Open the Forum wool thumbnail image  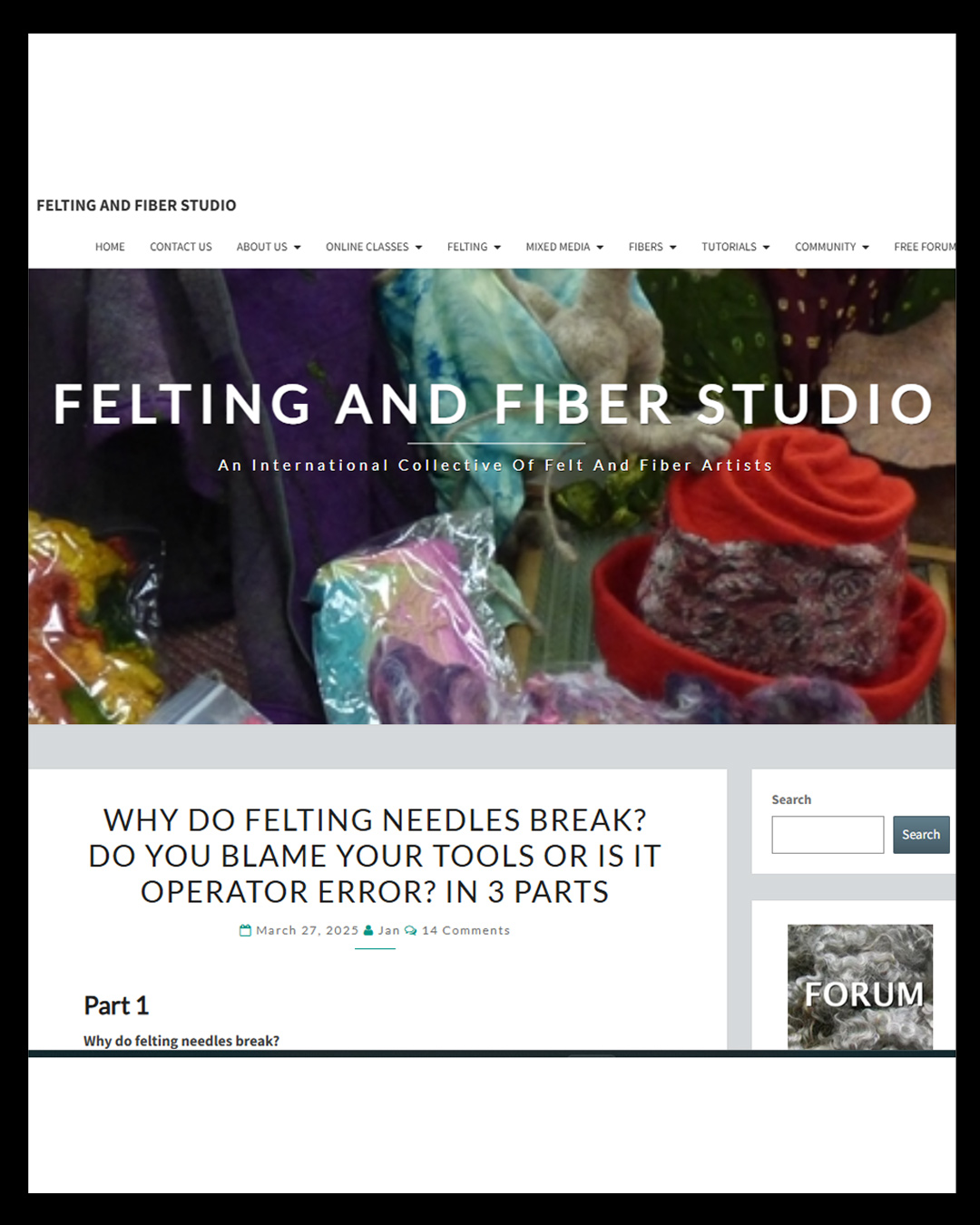(860, 987)
